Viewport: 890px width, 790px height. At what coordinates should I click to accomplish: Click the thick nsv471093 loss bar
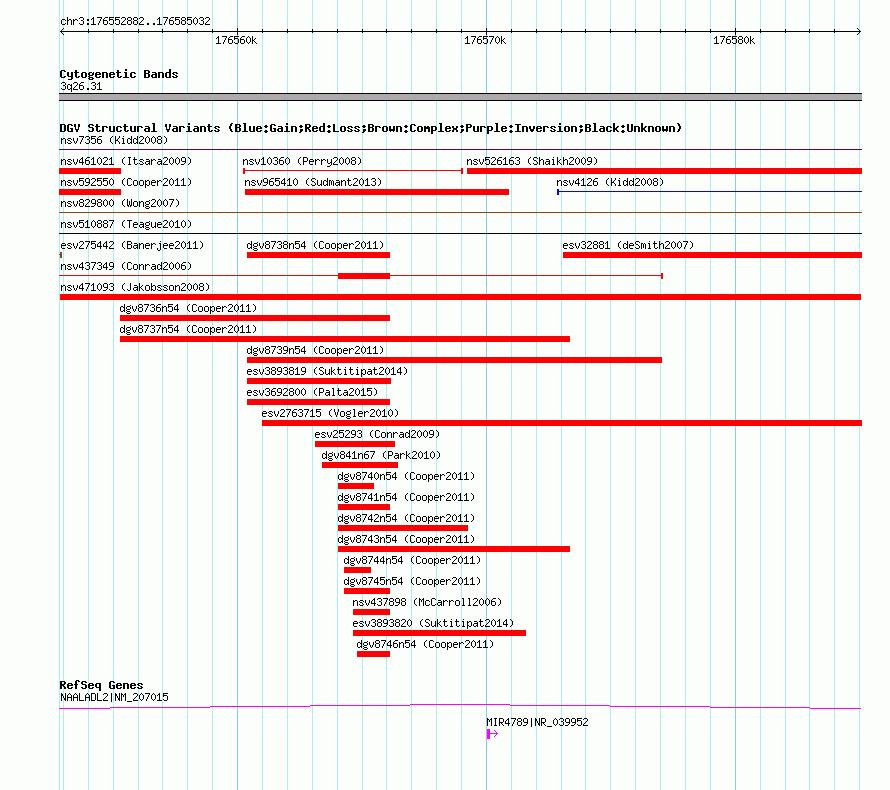point(460,297)
